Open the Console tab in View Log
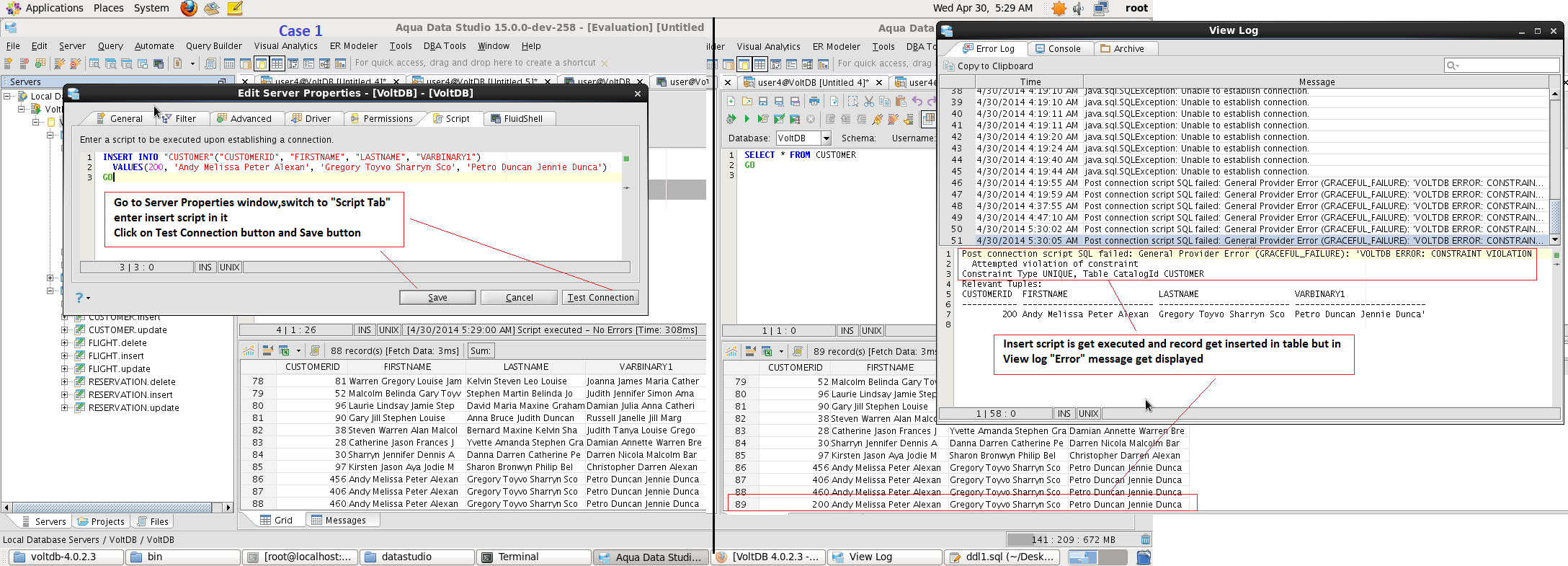 1058,48
